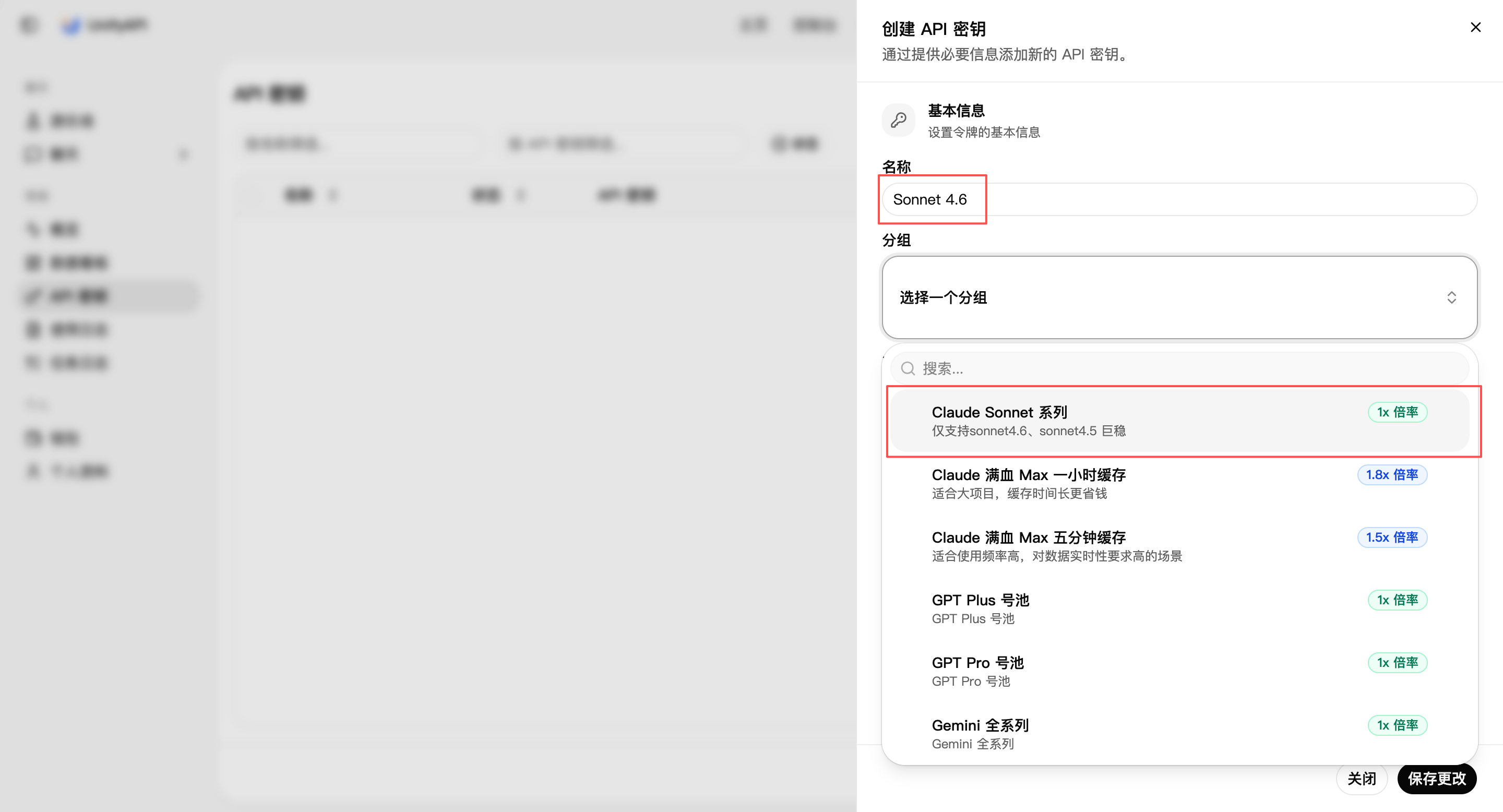Click the 1.8x 倍率 badge
1503x812 pixels.
point(1392,475)
